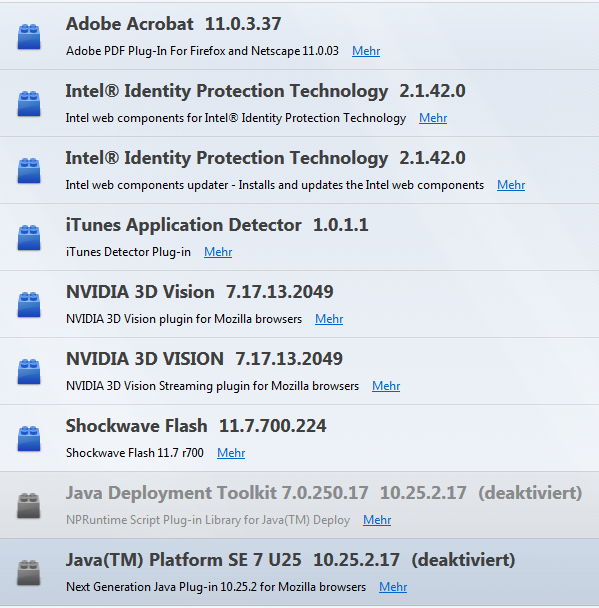Click the Shockwave Flash 11.7 r700 description
This screenshot has width=599, height=608.
pos(135,453)
